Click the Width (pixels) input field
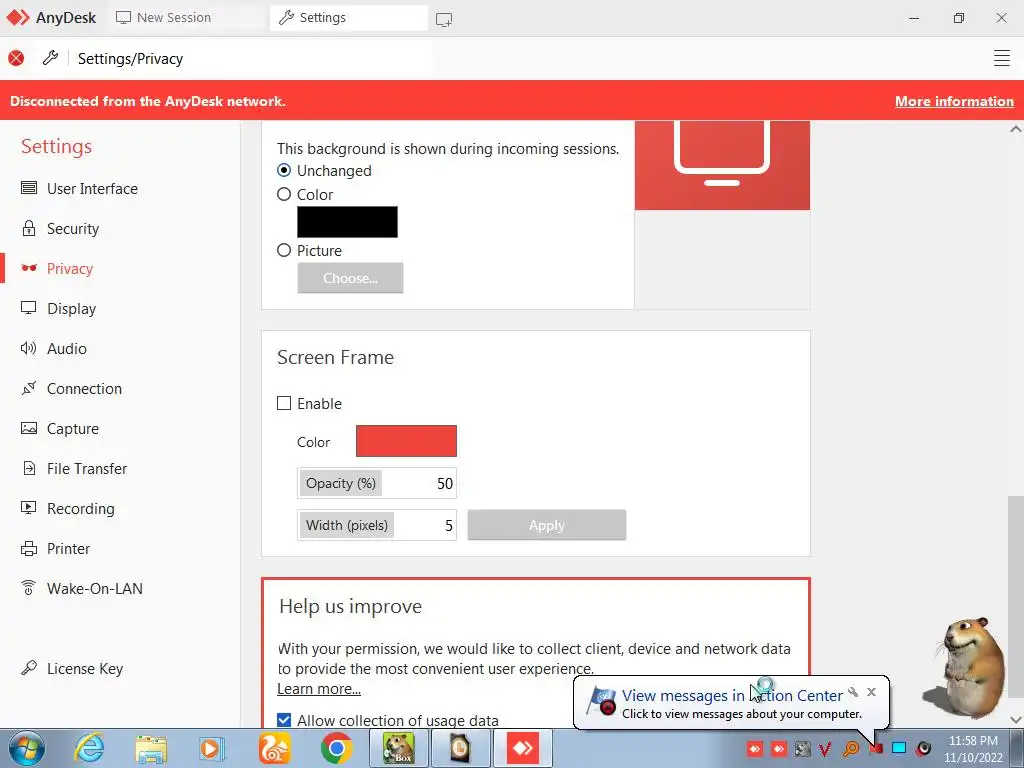Image resolution: width=1024 pixels, height=768 pixels. click(x=377, y=525)
